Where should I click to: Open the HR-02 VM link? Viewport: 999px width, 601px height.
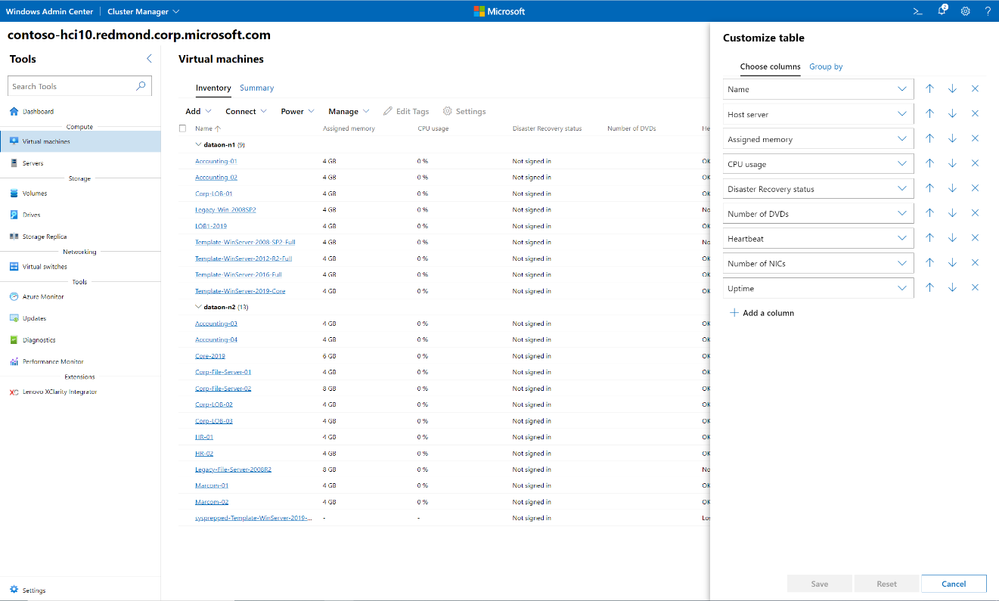point(204,453)
